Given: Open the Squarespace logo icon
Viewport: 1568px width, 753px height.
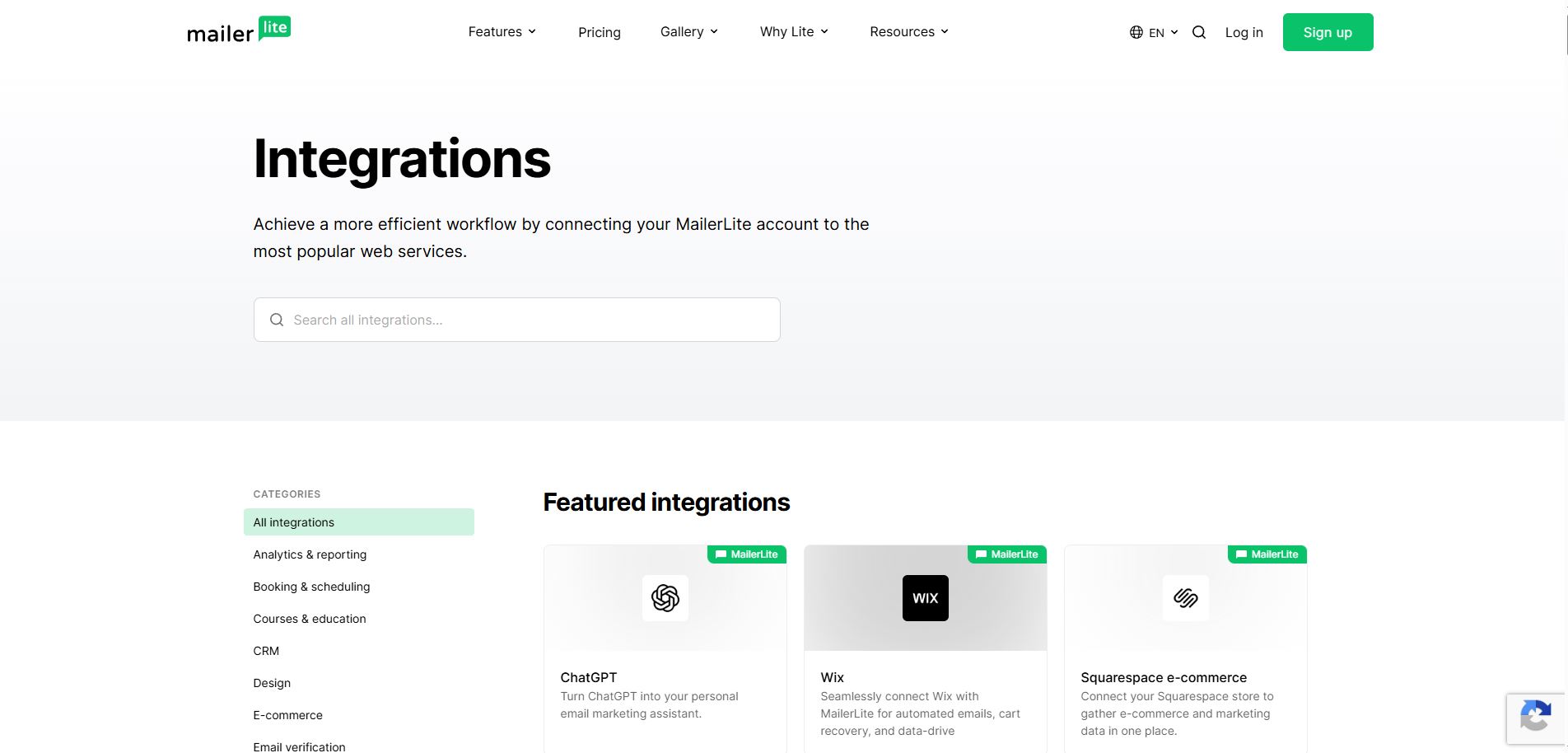Looking at the screenshot, I should pos(1186,598).
